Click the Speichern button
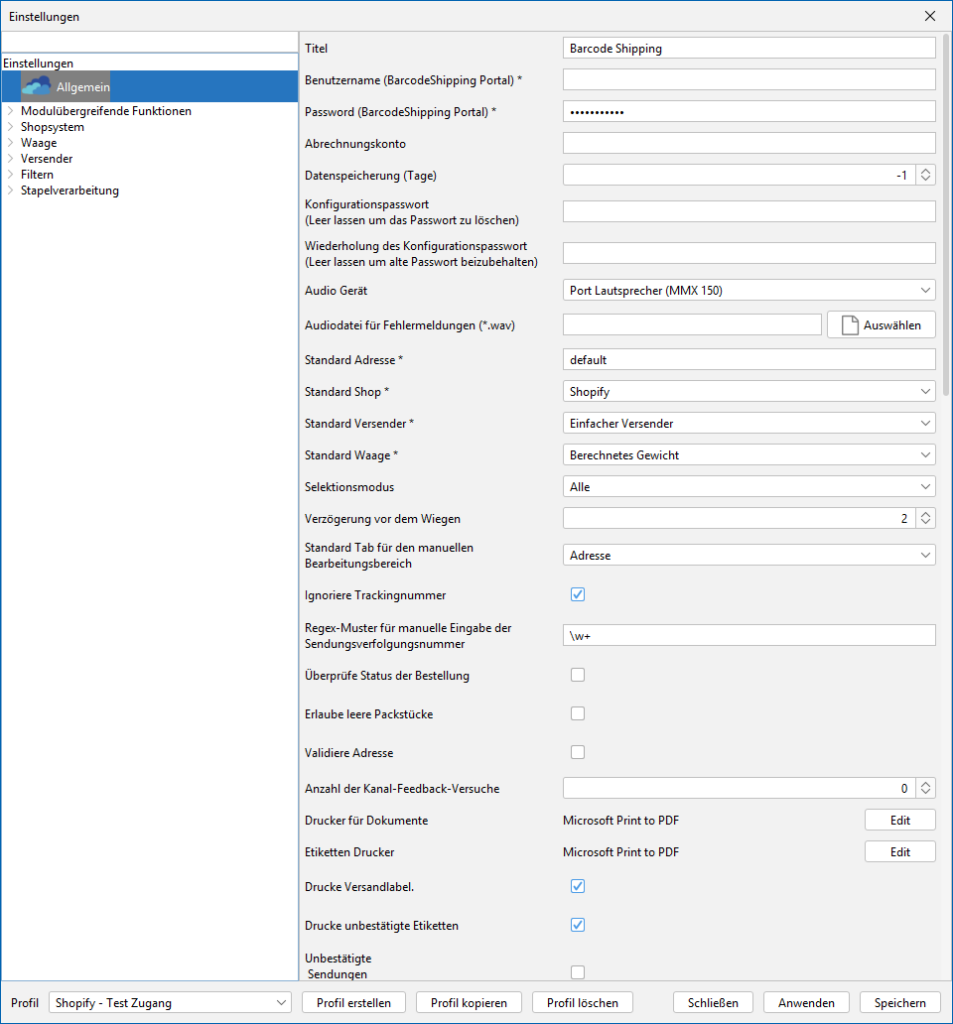Screen dimensions: 953x1024 pos(899,1003)
